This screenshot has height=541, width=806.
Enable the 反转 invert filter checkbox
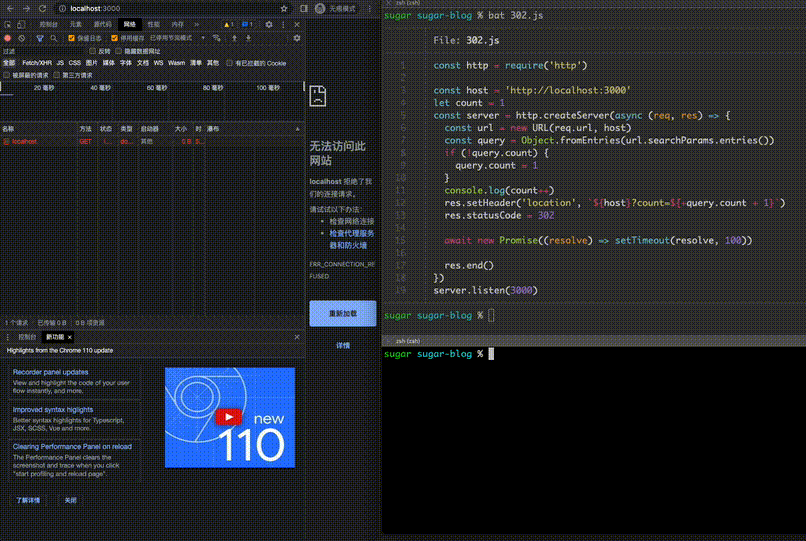(93, 51)
